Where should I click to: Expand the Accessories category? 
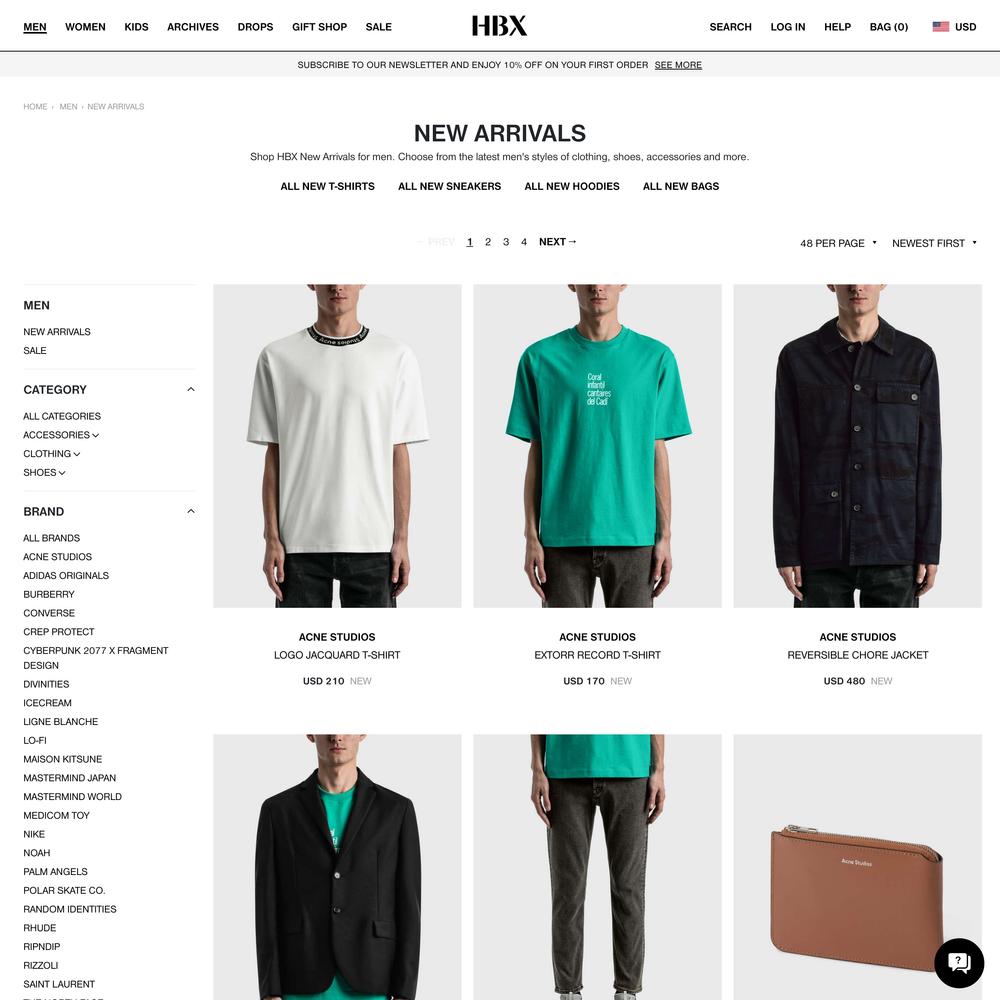tap(61, 435)
